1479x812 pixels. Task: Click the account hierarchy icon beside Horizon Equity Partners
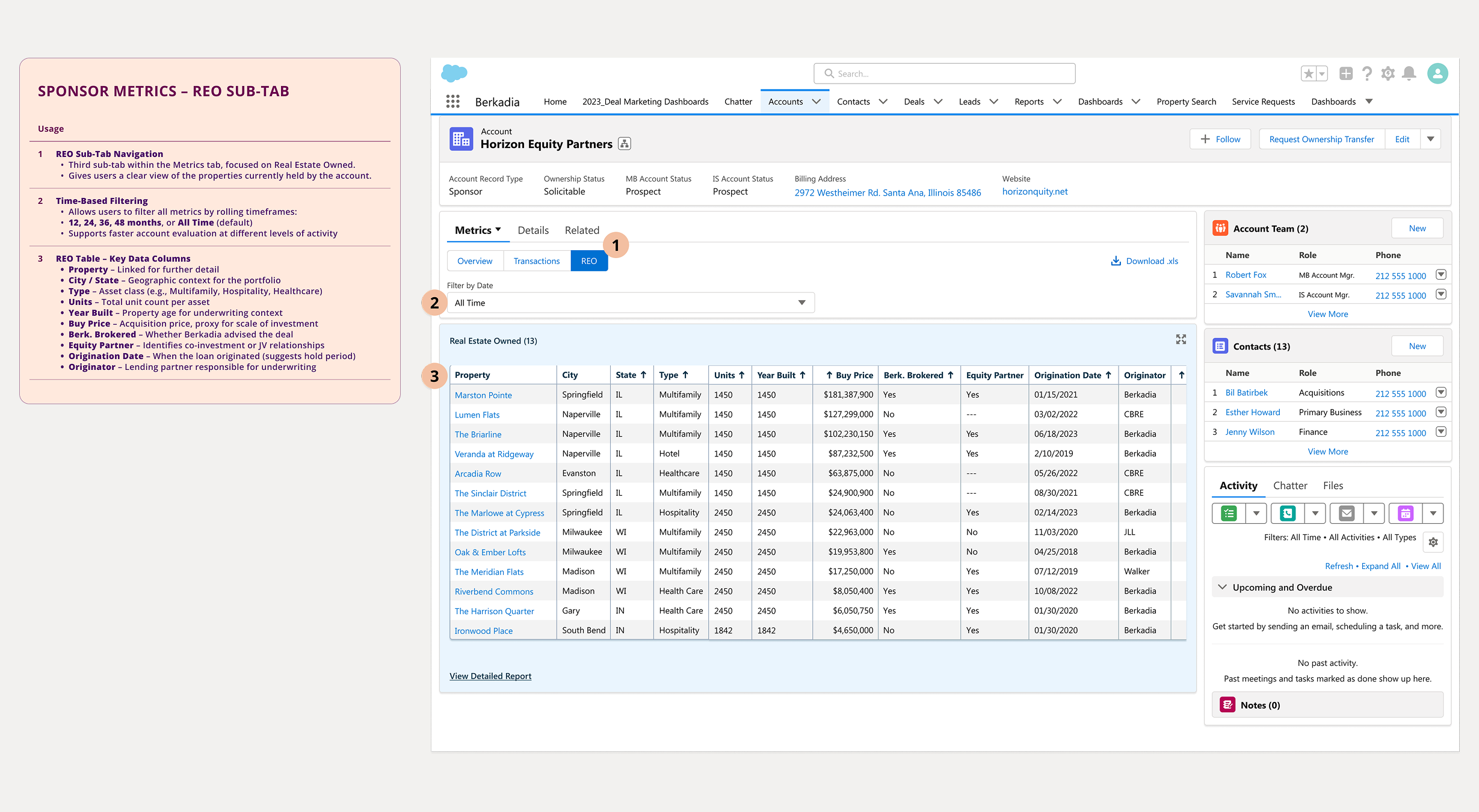point(625,144)
